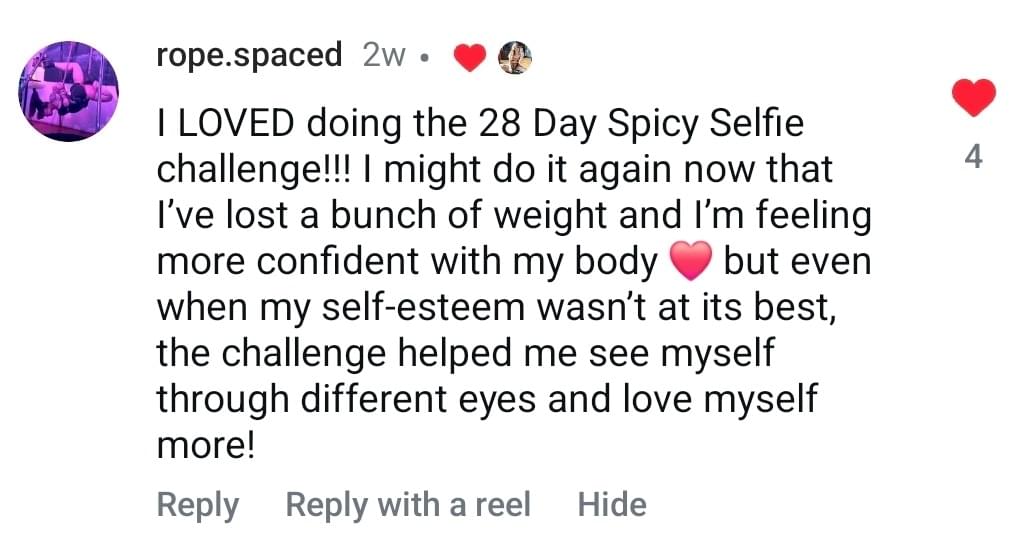Click the final word "more!" of the comment

pos(207,444)
